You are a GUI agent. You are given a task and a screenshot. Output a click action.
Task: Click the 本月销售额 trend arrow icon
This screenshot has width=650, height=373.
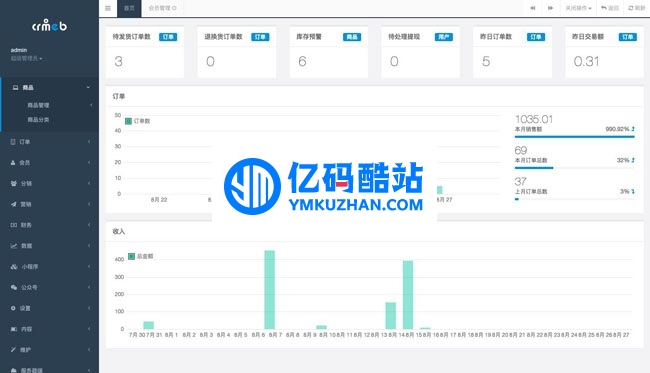click(633, 129)
